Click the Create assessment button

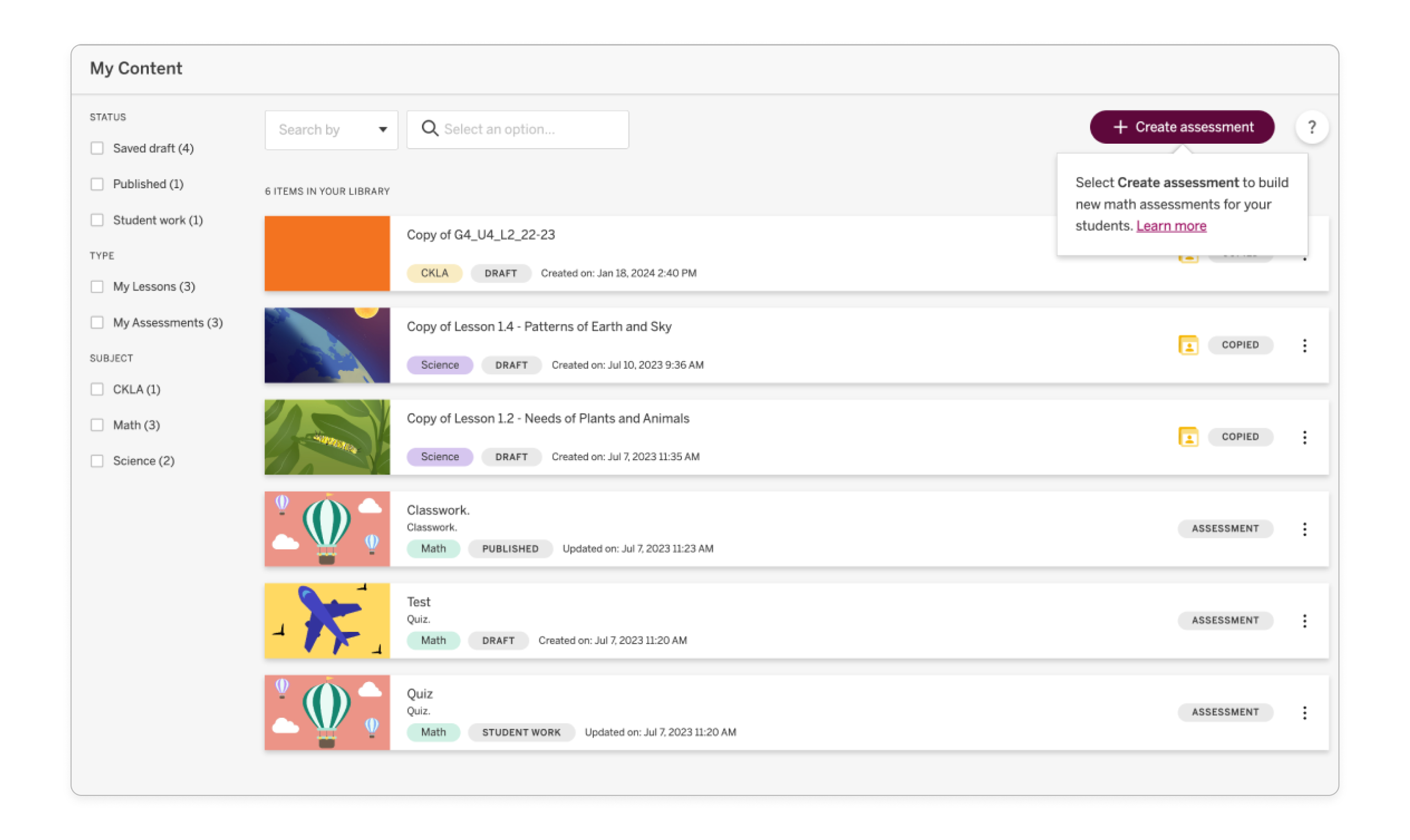click(1181, 127)
